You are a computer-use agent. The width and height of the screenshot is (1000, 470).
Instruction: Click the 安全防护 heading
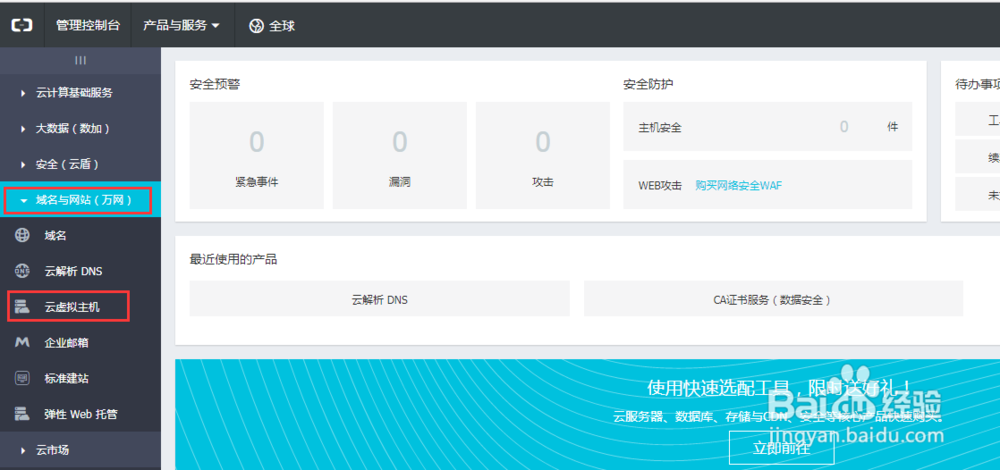(x=649, y=84)
